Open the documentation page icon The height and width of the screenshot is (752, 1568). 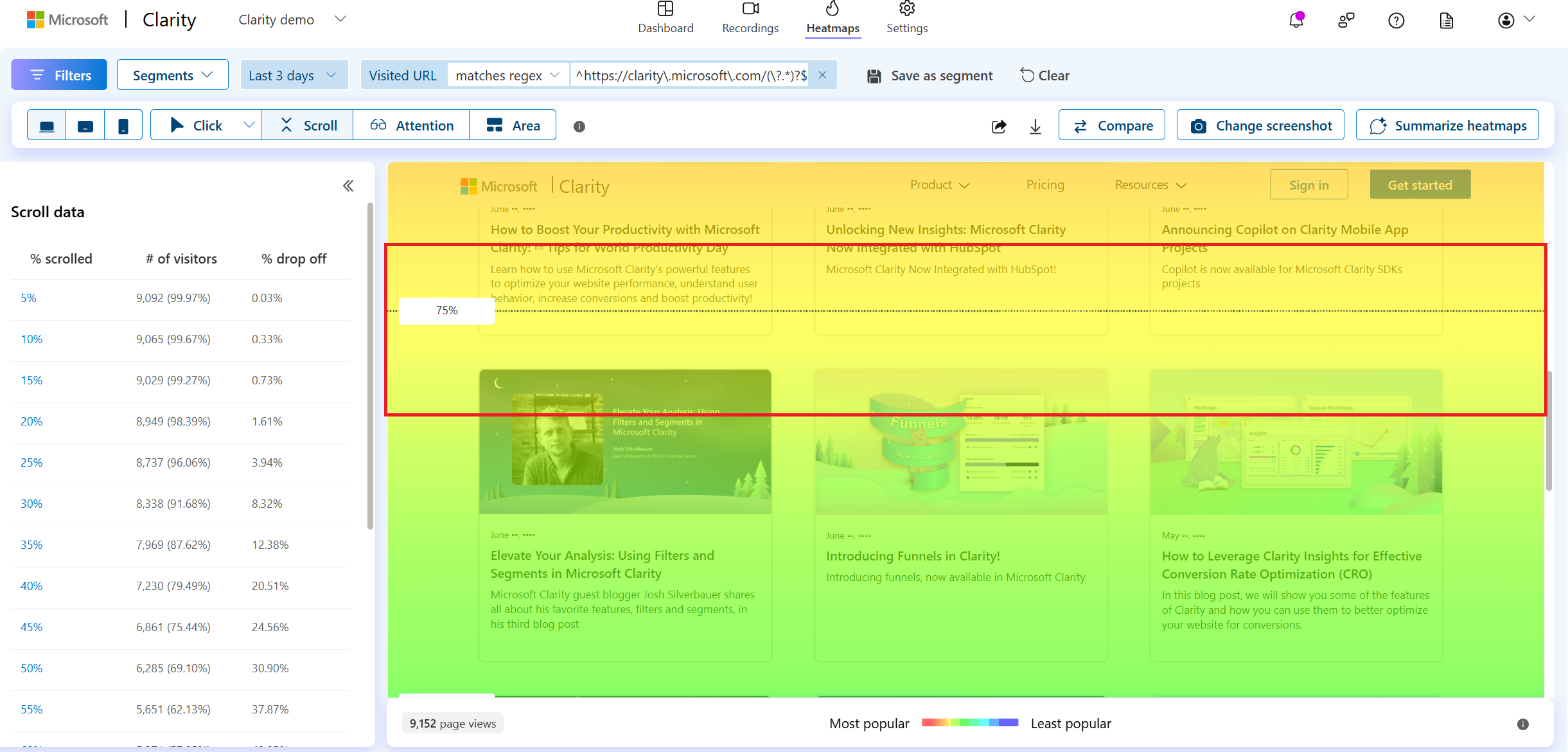[1446, 21]
